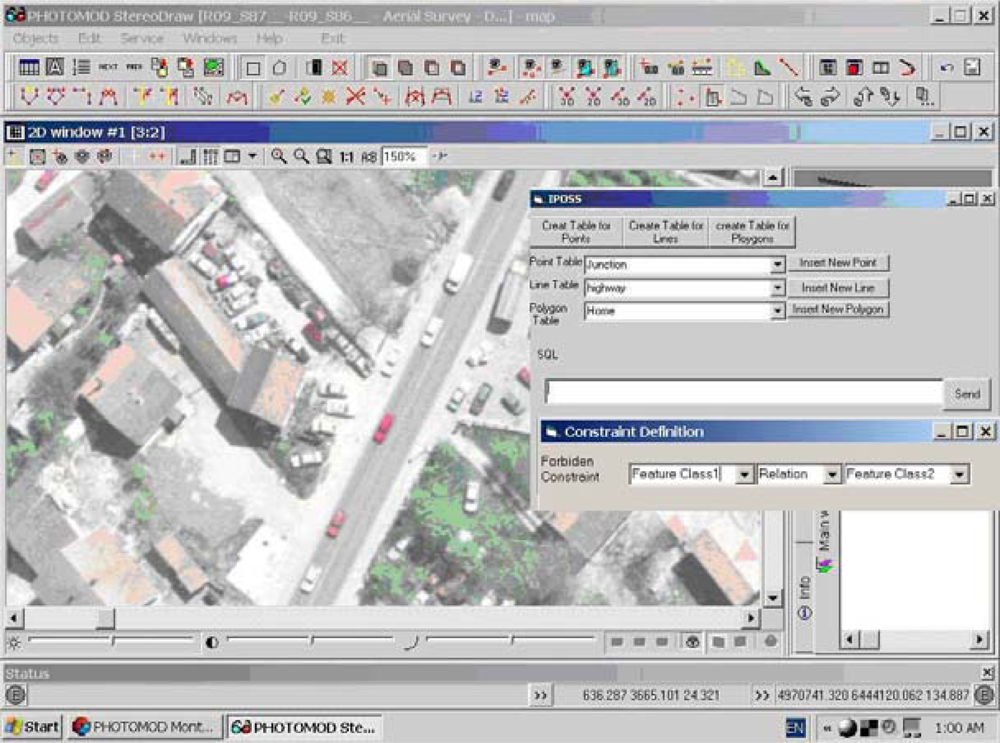Toggle the marker cursor mode in 2D window
1000x743 pixels.
14,157
